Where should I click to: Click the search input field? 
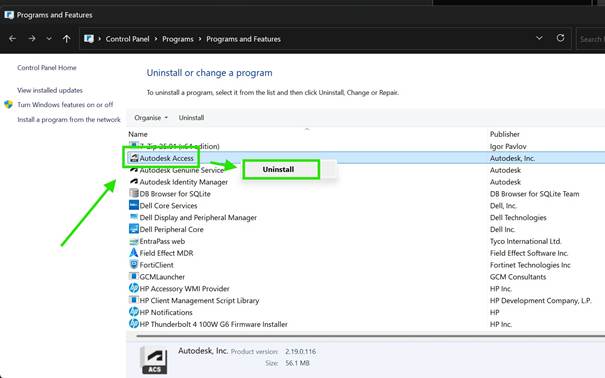click(x=591, y=39)
